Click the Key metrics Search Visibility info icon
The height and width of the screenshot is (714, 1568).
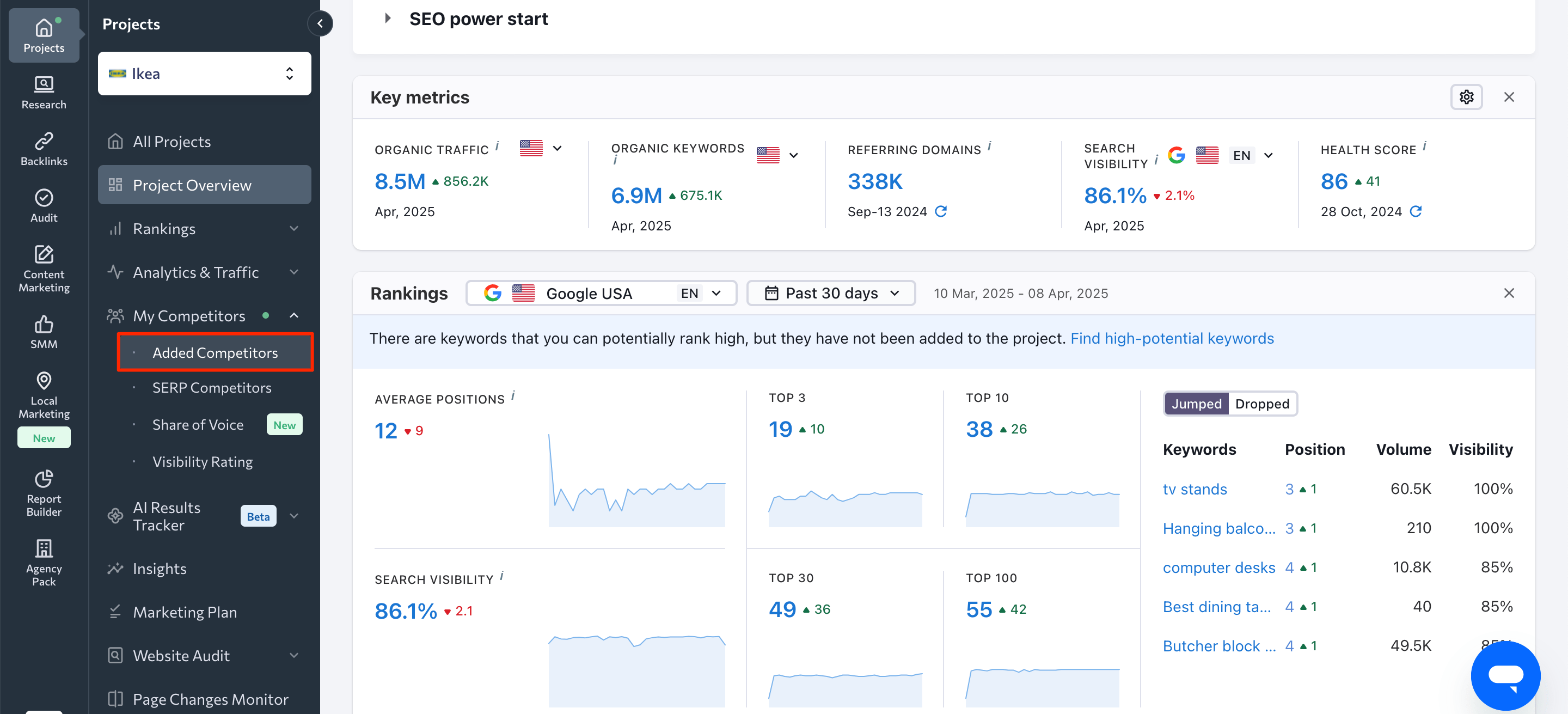click(1155, 160)
